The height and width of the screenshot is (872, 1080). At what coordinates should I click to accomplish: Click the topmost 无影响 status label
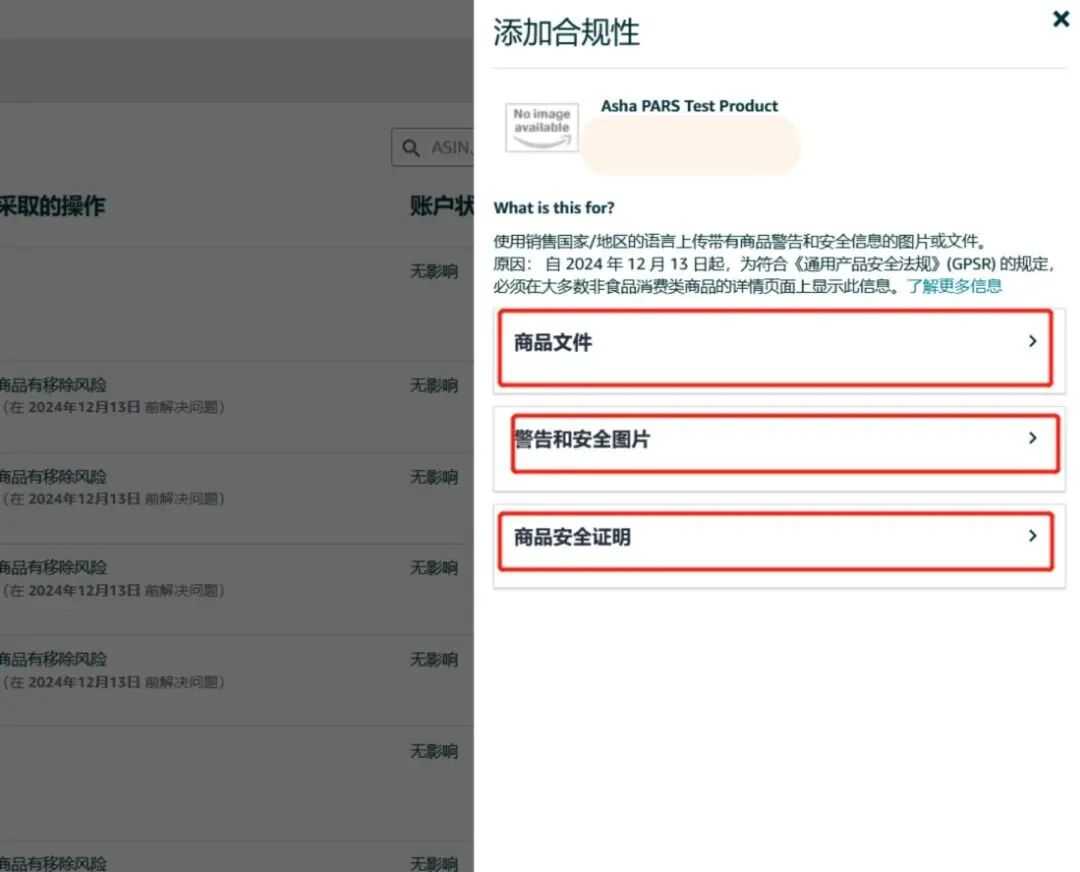click(432, 271)
